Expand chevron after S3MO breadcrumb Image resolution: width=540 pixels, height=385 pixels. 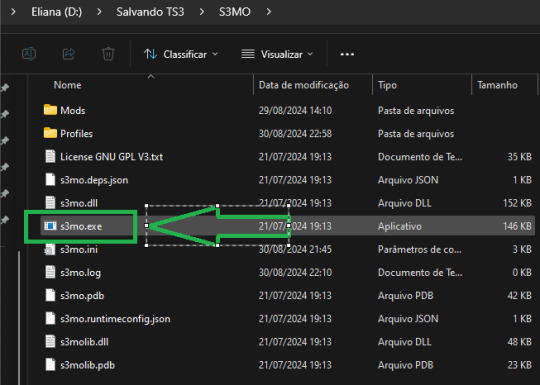[x=269, y=12]
